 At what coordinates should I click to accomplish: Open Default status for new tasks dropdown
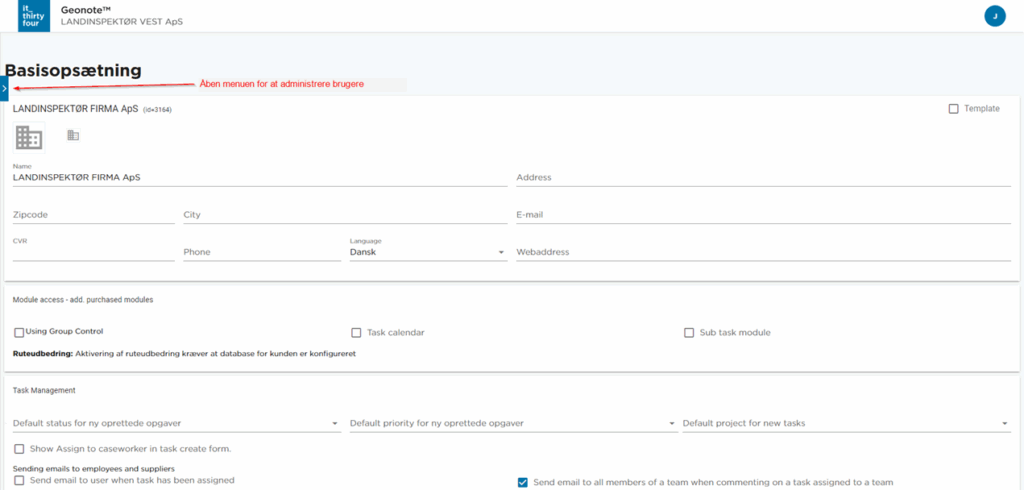175,424
